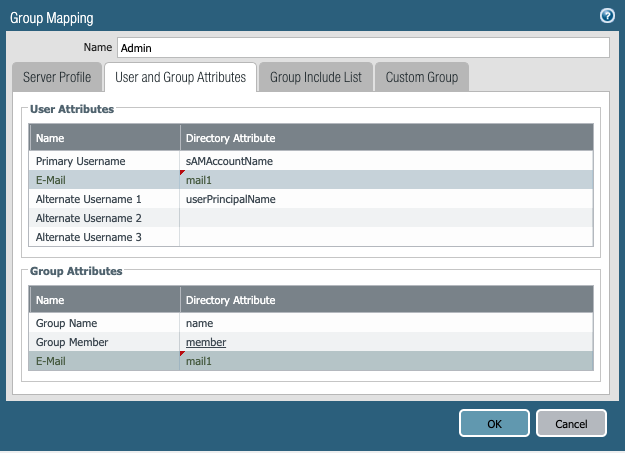Image resolution: width=625 pixels, height=453 pixels.
Task: Click empty Alternate Username 2 attribute cell
Action: click(x=386, y=218)
